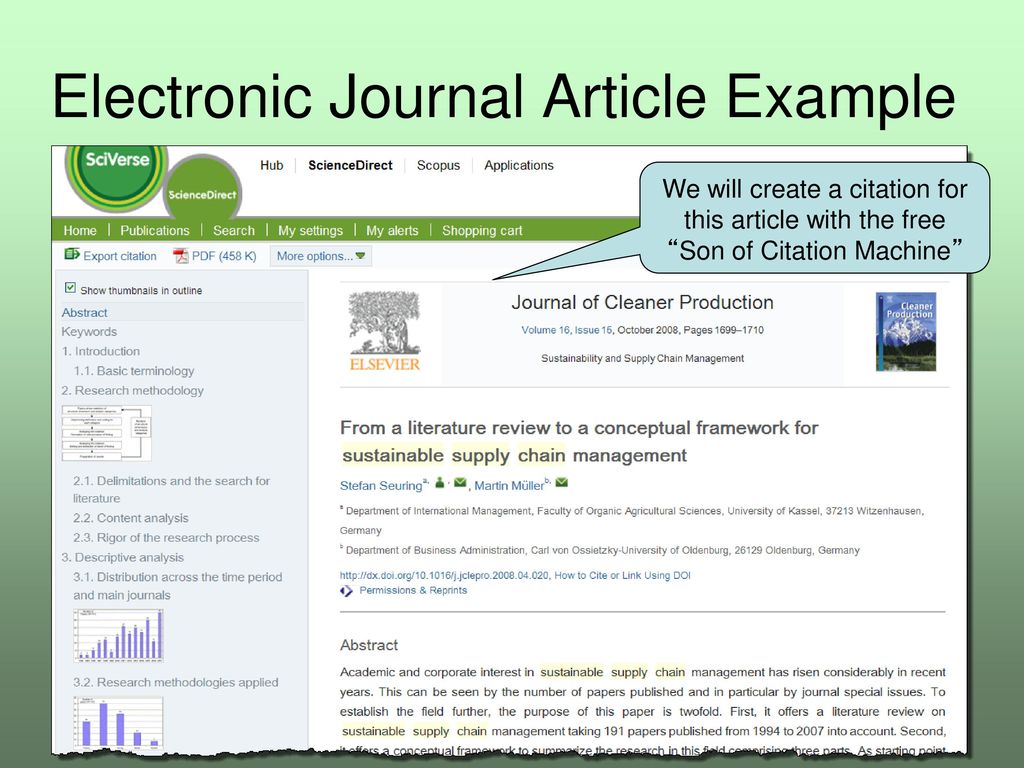
Task: Open the bar chart thumbnail under section 3.1
Action: (x=118, y=635)
